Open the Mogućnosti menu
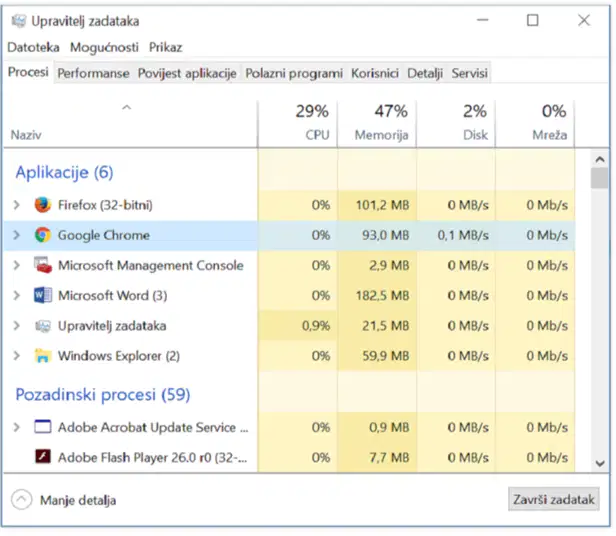Screen dimensions: 616x536 [x=104, y=47]
